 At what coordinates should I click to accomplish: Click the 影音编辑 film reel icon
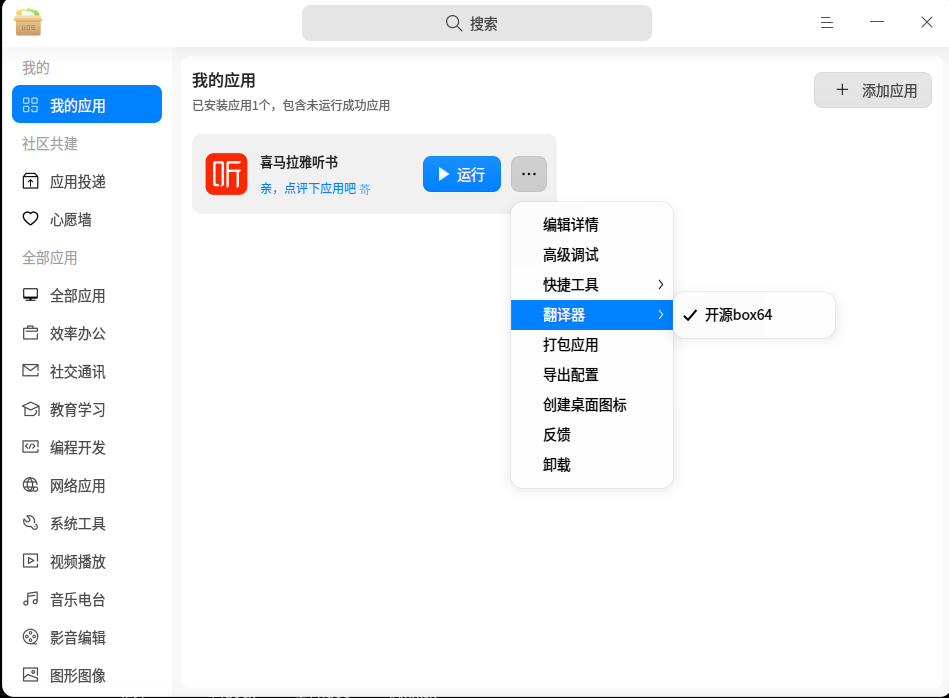point(30,637)
